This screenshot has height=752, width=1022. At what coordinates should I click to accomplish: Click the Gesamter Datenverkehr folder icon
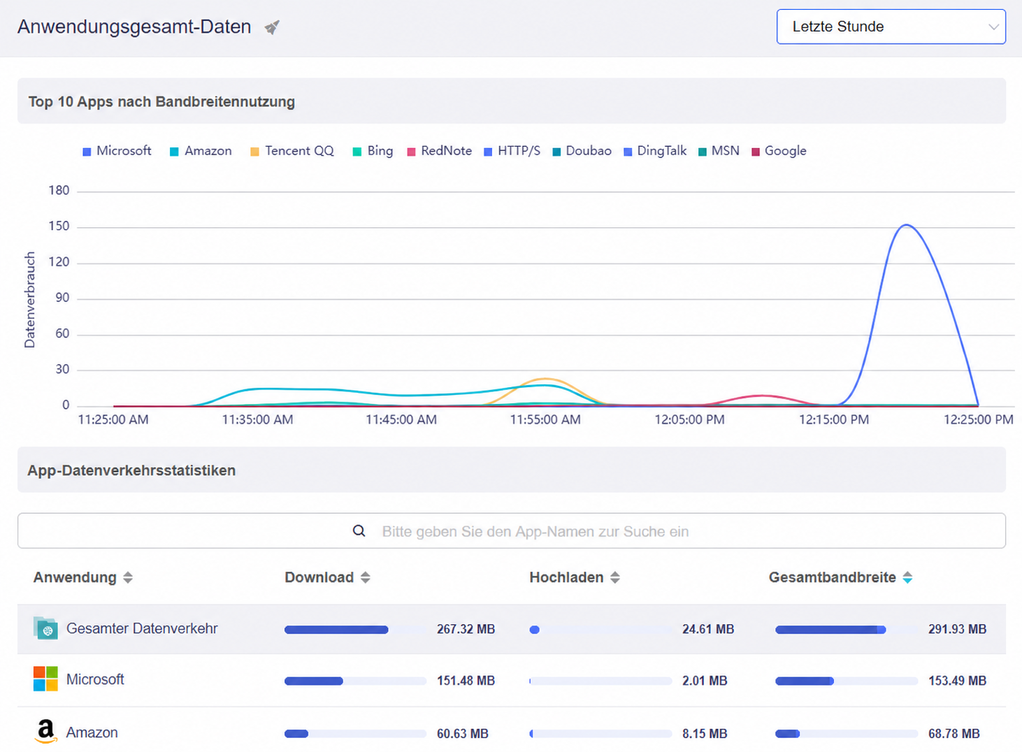(x=46, y=629)
